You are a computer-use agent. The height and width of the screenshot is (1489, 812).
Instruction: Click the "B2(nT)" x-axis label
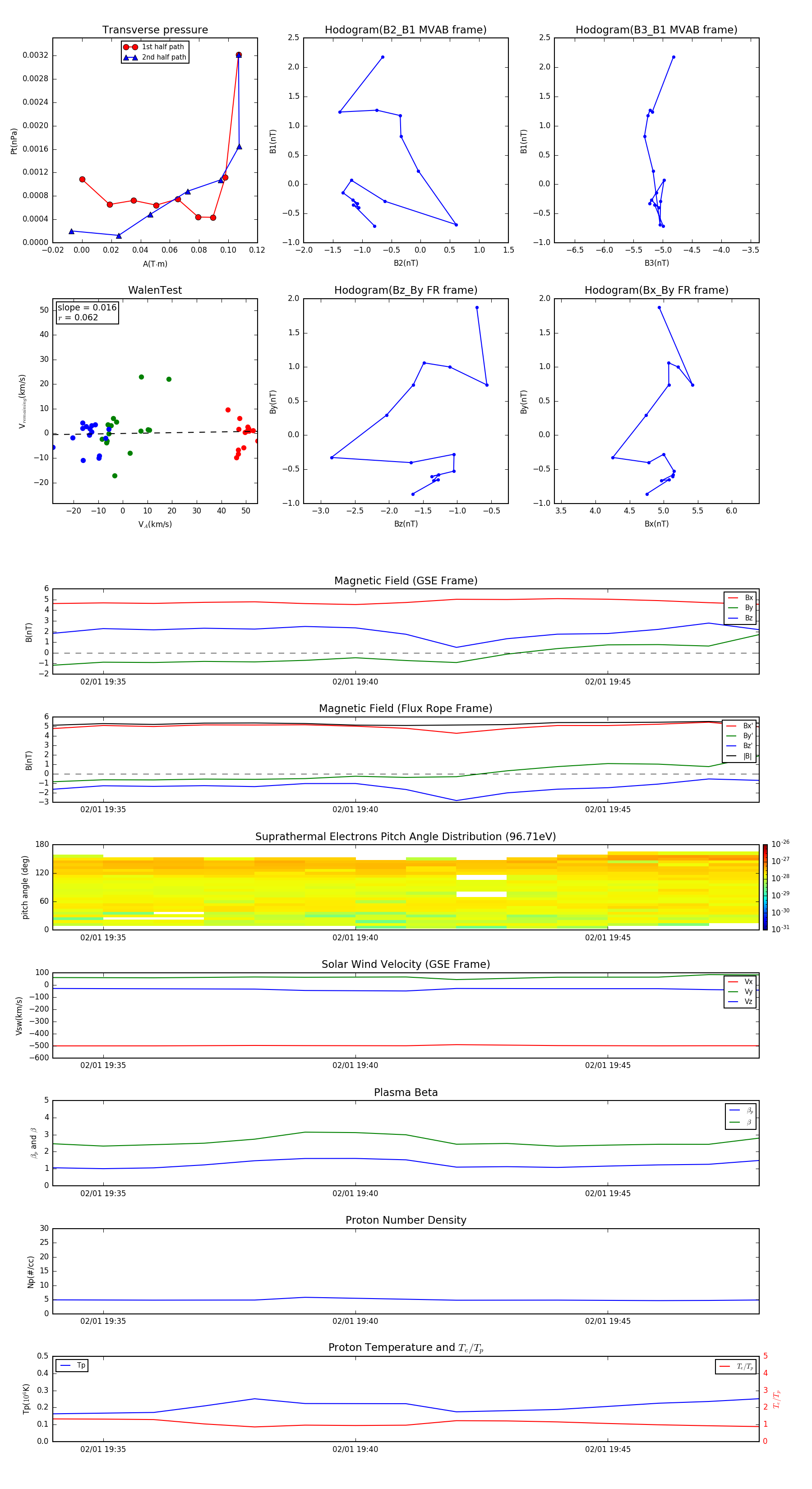(x=406, y=263)
